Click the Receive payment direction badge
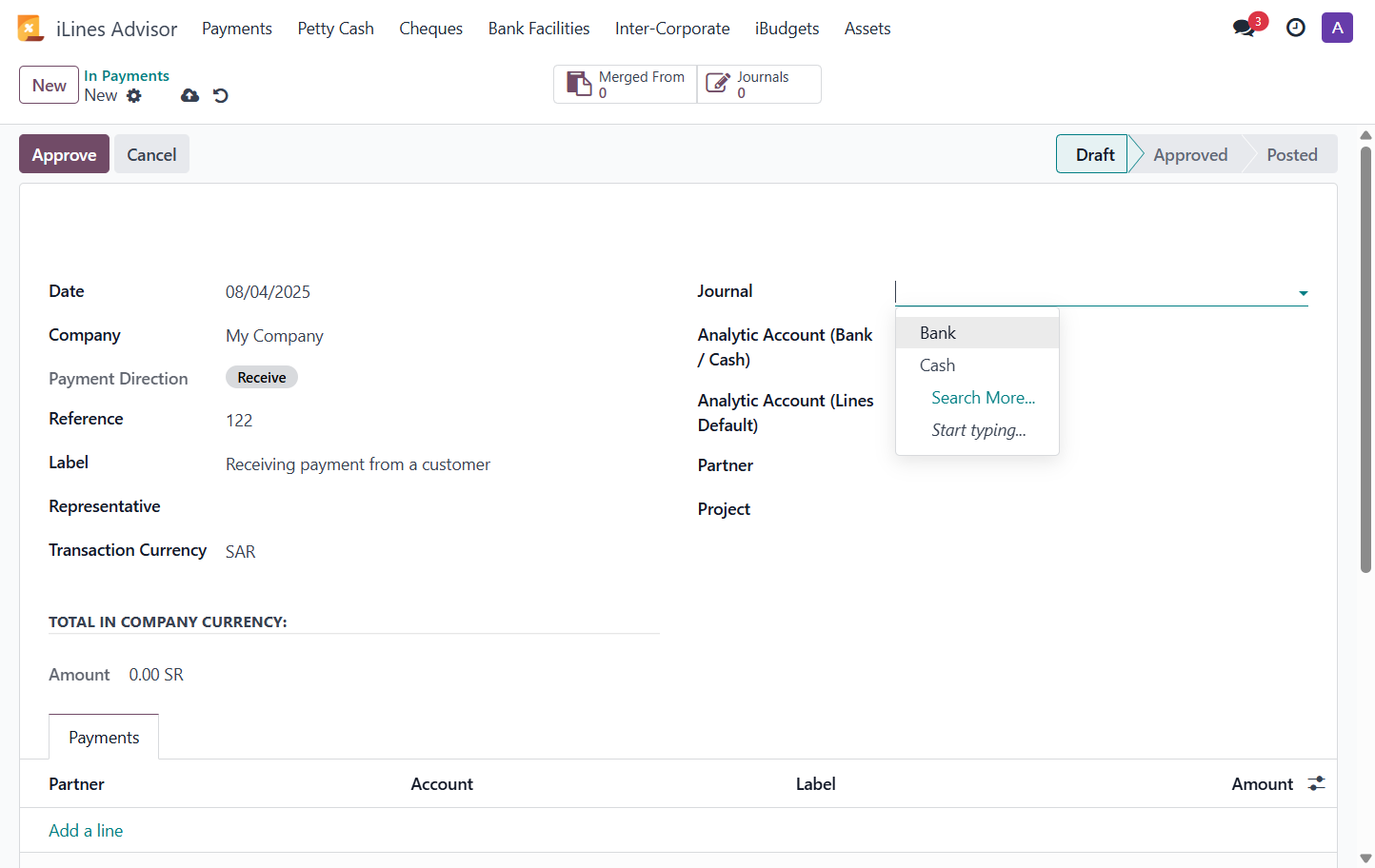The height and width of the screenshot is (868, 1375). (x=262, y=377)
